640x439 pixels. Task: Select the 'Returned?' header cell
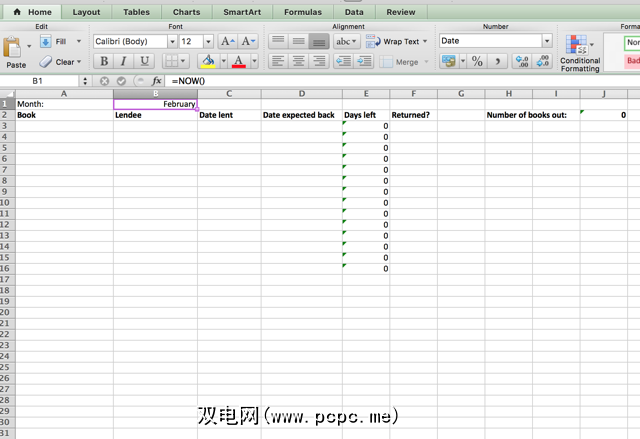[413, 115]
